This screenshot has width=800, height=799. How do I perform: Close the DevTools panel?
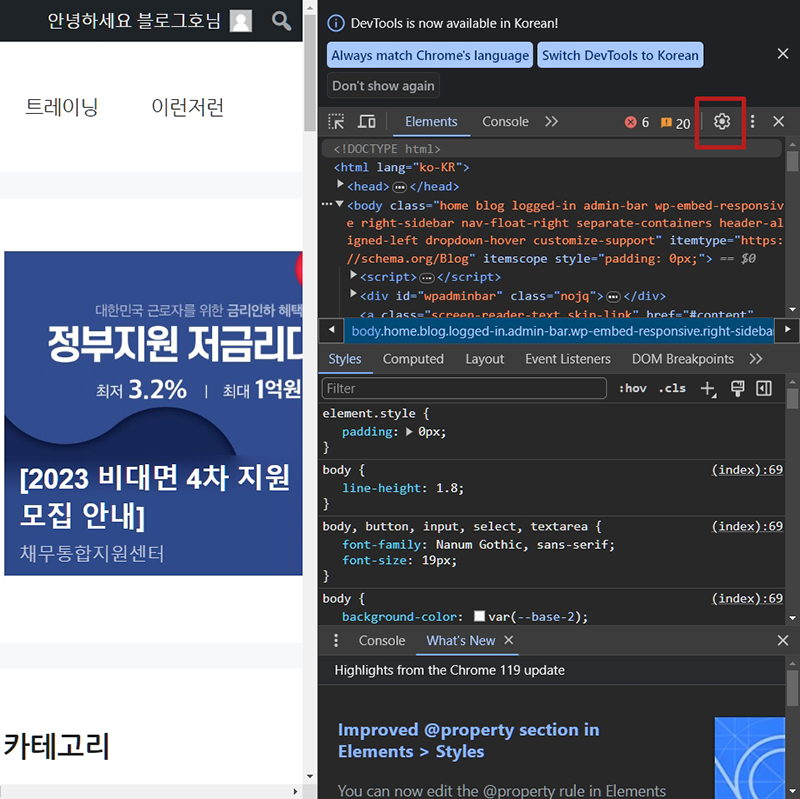pos(779,121)
